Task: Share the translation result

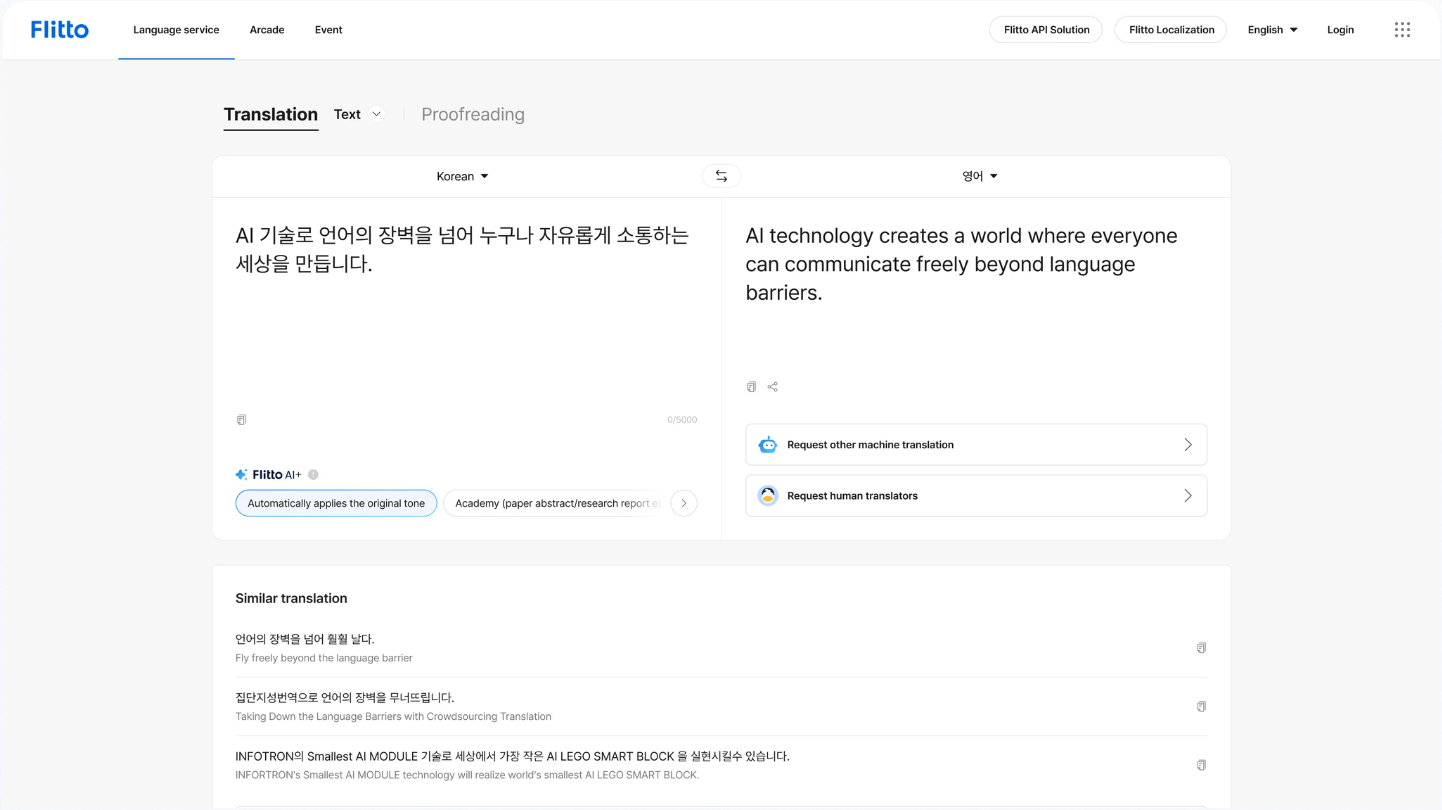Action: (x=773, y=387)
